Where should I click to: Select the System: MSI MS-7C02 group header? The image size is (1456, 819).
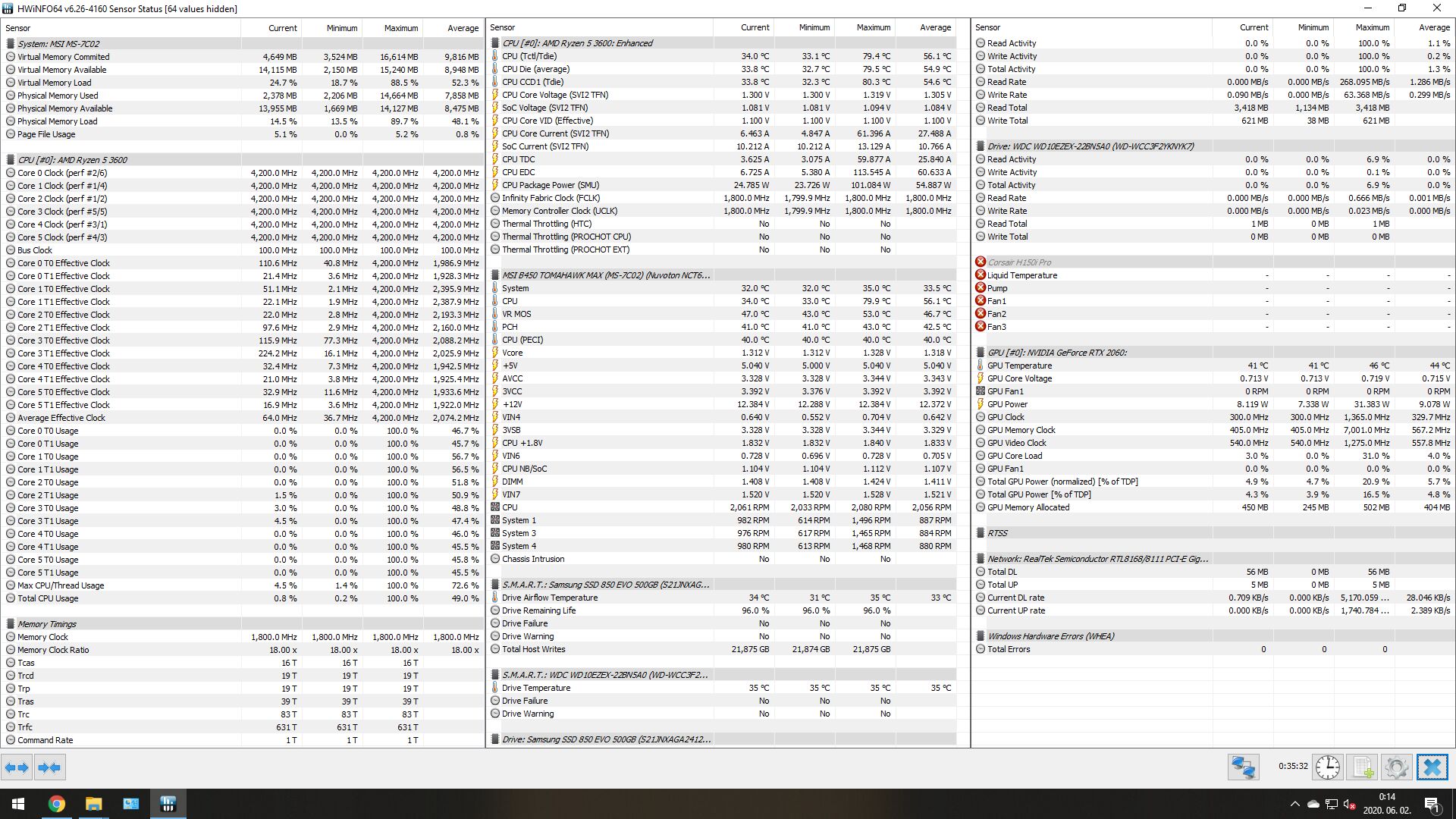(x=243, y=44)
